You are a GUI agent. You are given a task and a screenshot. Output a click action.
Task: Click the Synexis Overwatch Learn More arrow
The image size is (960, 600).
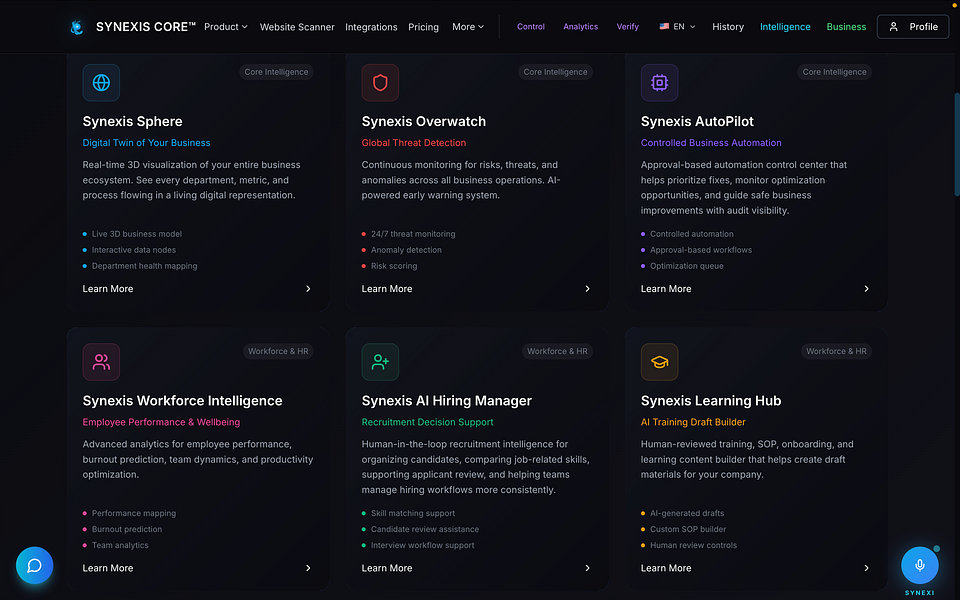point(587,289)
